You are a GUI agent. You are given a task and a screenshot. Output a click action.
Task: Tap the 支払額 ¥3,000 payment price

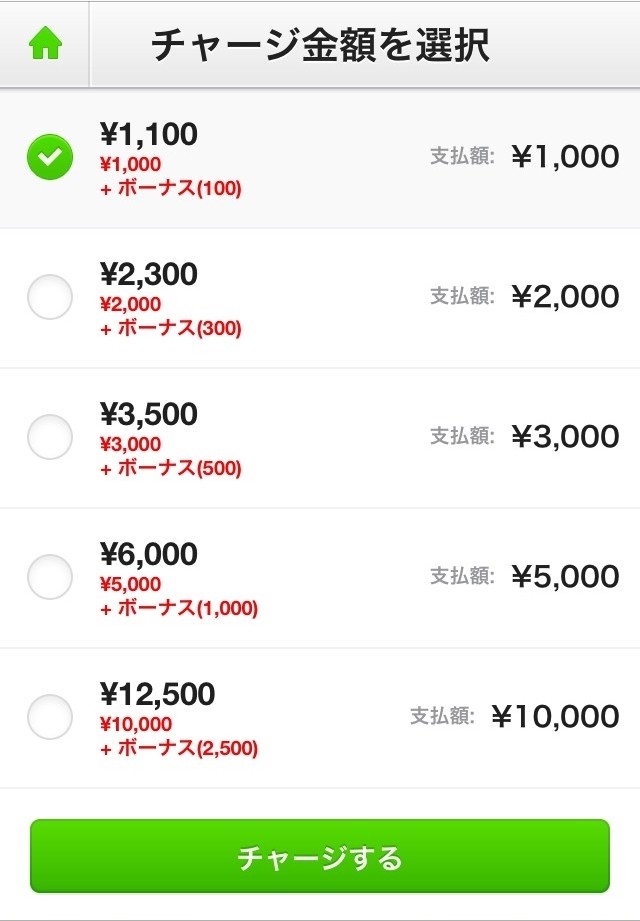click(565, 437)
